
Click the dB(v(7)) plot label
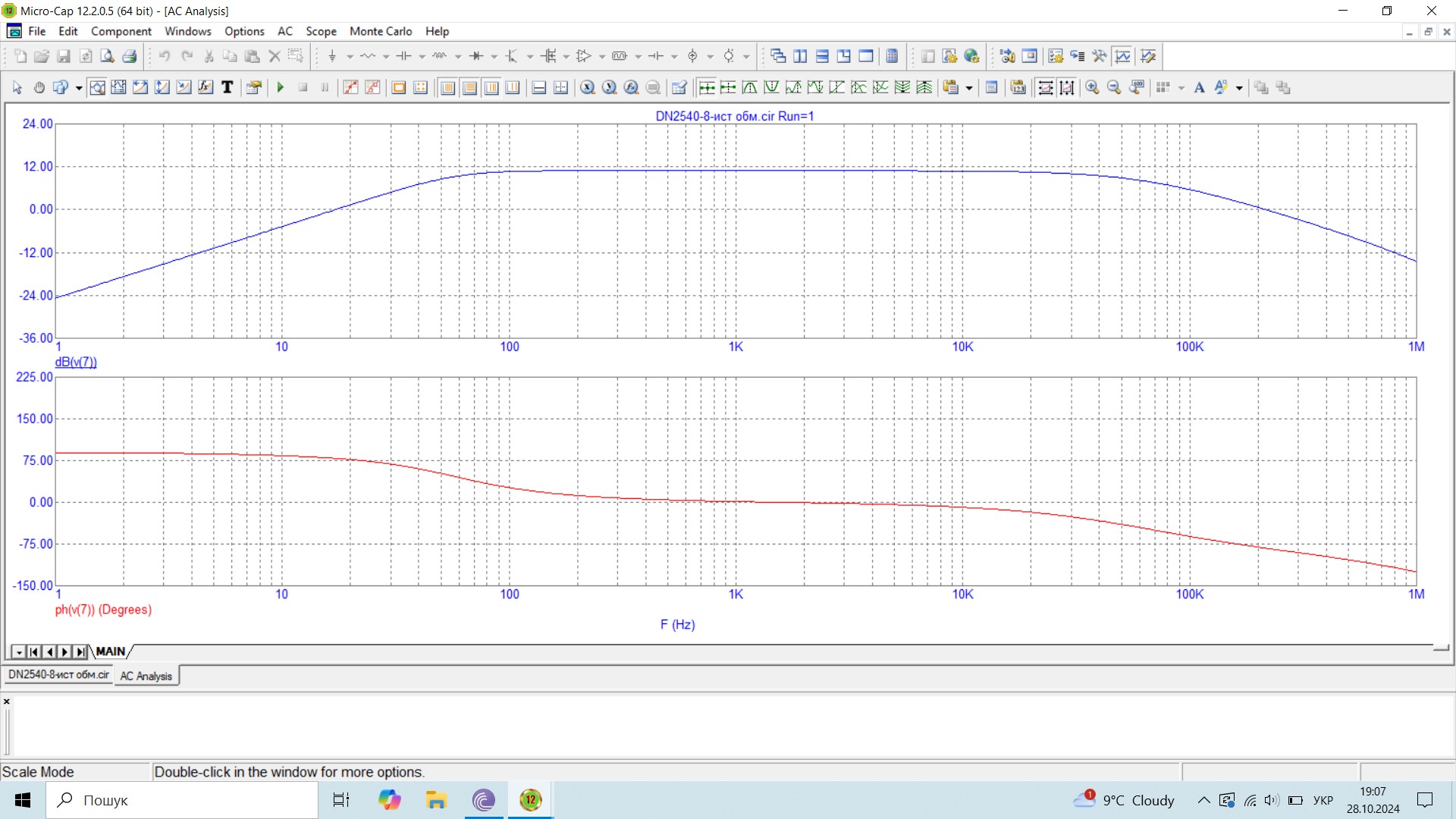[x=76, y=362]
